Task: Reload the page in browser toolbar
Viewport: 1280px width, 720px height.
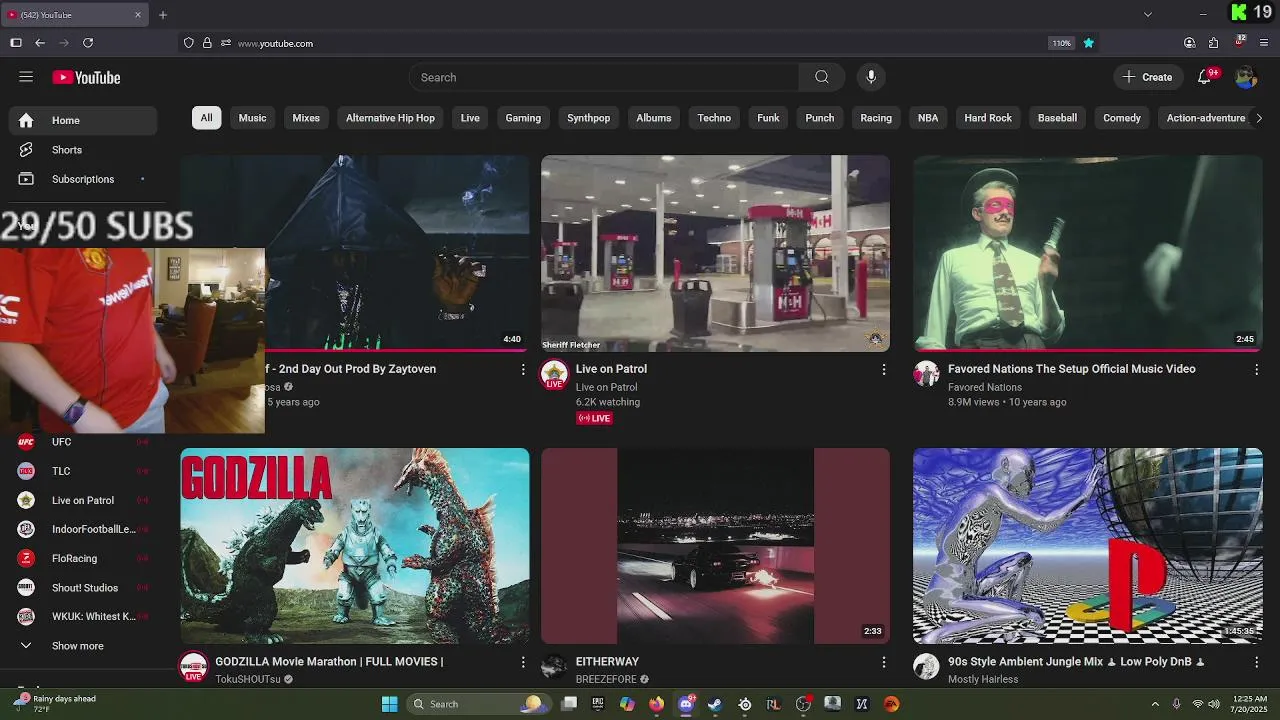Action: [88, 43]
